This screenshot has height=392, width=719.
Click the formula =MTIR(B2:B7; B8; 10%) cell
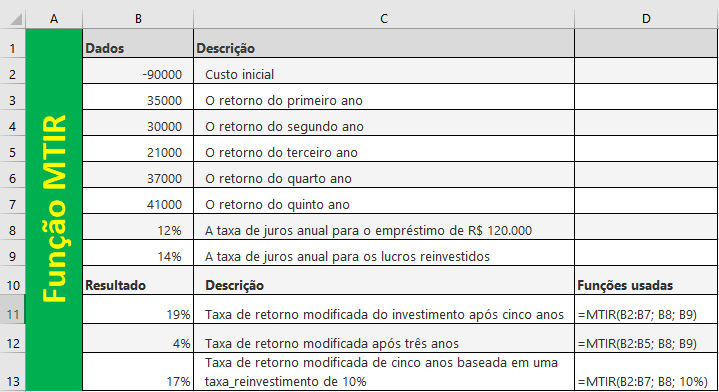coord(646,372)
